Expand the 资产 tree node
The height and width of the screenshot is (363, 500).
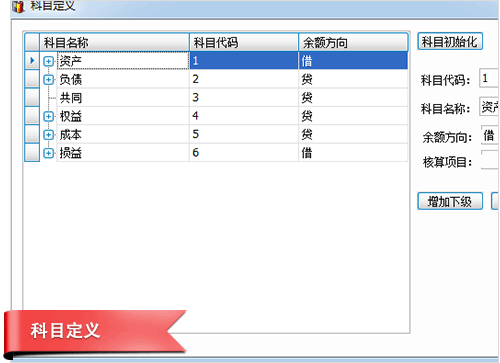(x=48, y=61)
